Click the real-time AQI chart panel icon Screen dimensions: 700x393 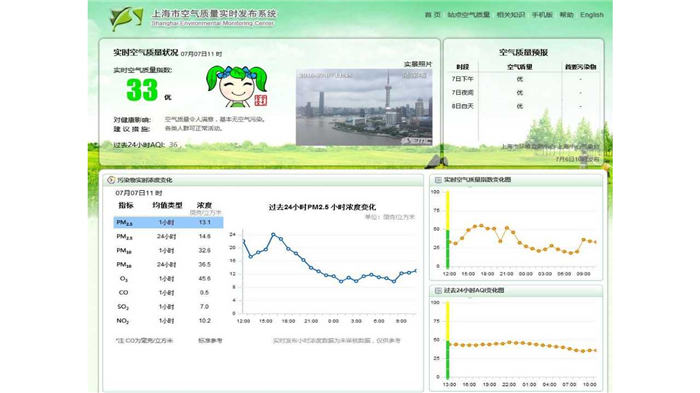click(438, 180)
